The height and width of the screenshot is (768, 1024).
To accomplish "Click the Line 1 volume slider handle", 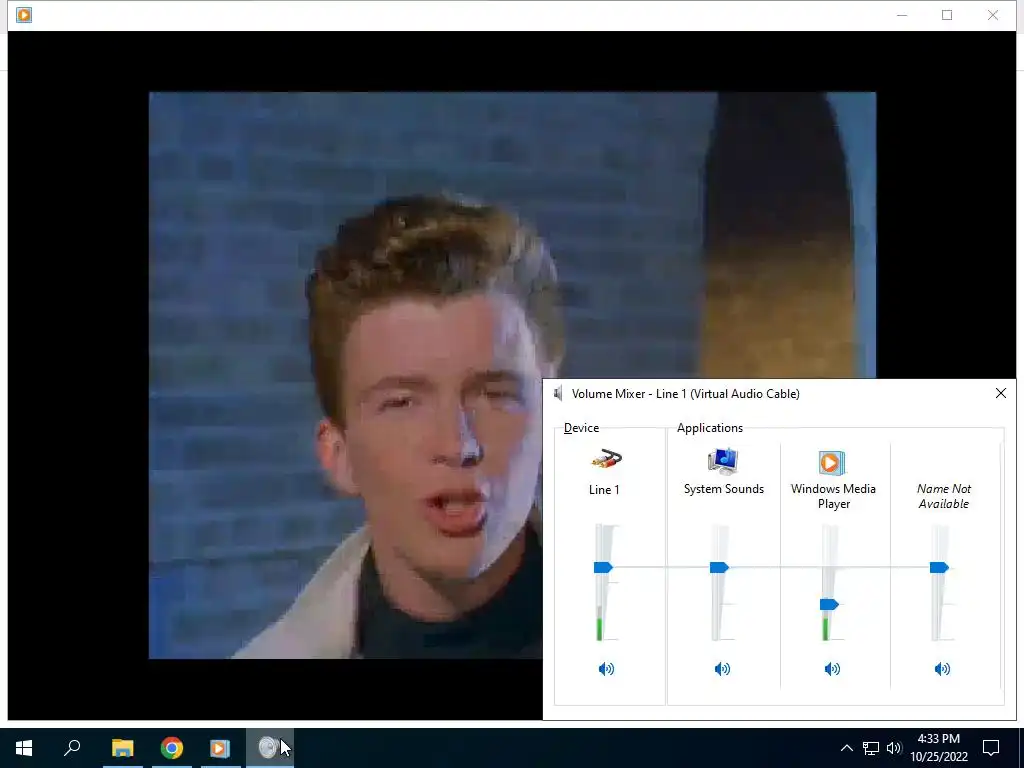I will pos(603,567).
